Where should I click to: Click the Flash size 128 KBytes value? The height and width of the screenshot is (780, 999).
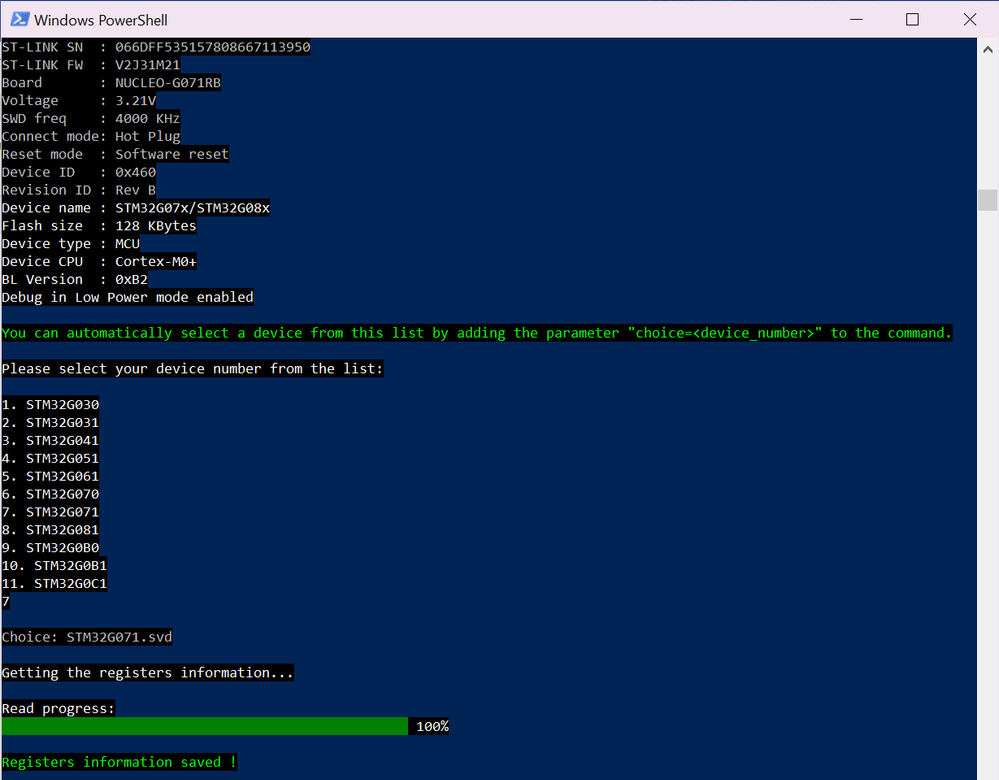(155, 226)
